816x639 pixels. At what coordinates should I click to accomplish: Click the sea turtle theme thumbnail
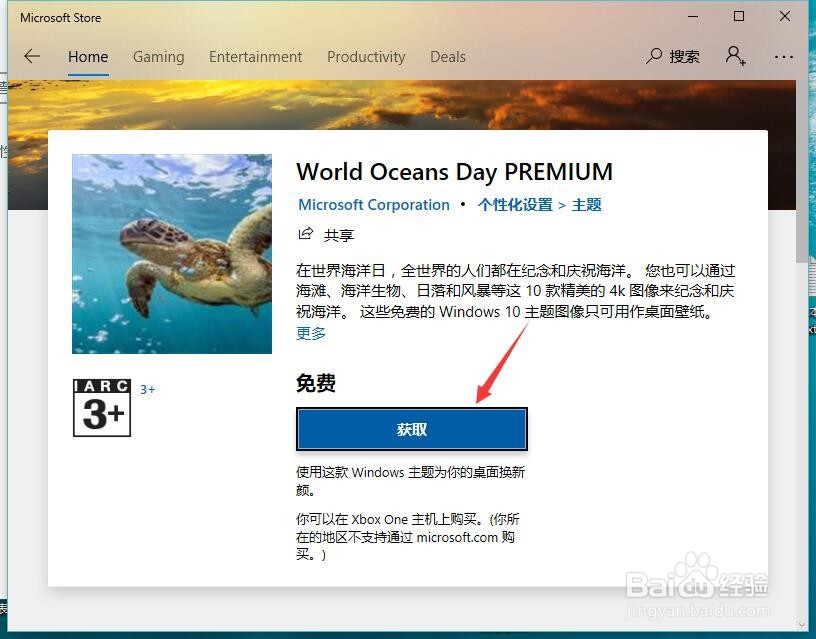point(172,254)
